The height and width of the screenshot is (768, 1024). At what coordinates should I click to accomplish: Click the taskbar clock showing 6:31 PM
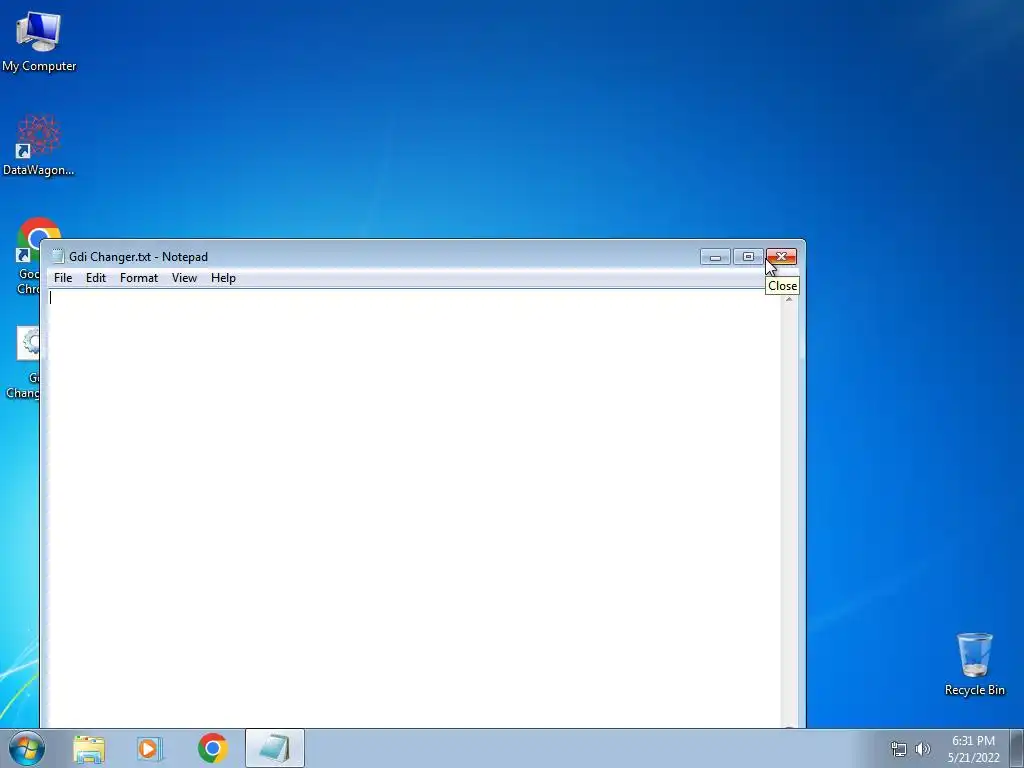(x=973, y=749)
